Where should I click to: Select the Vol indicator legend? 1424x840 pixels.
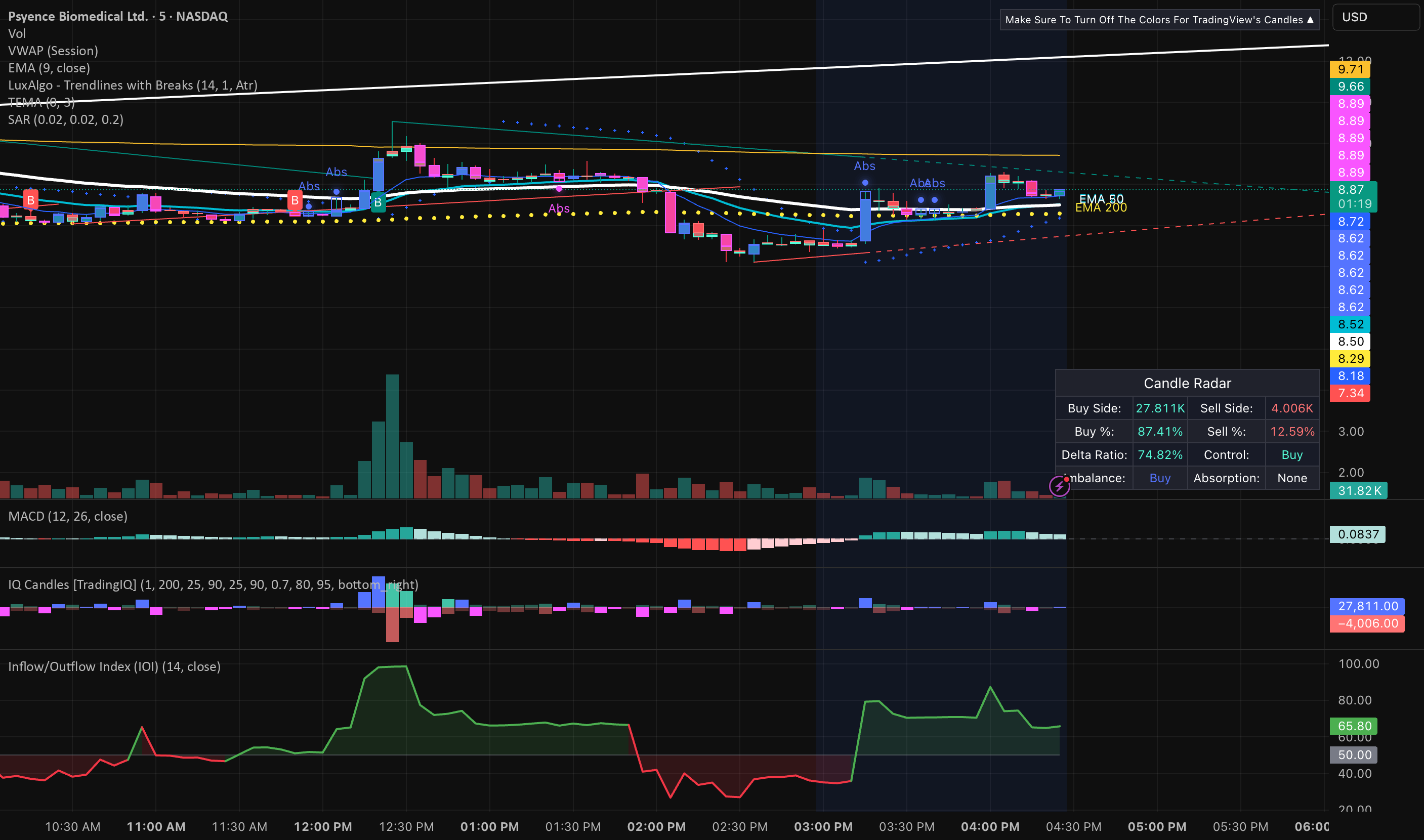[17, 33]
